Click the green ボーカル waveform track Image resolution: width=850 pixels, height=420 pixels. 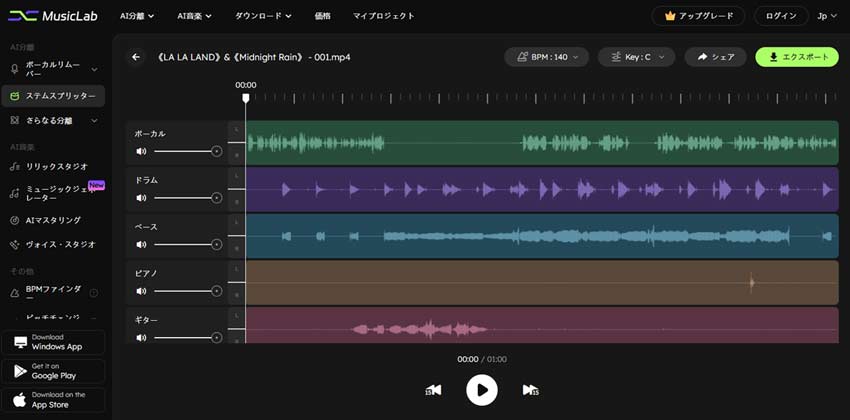(x=542, y=143)
